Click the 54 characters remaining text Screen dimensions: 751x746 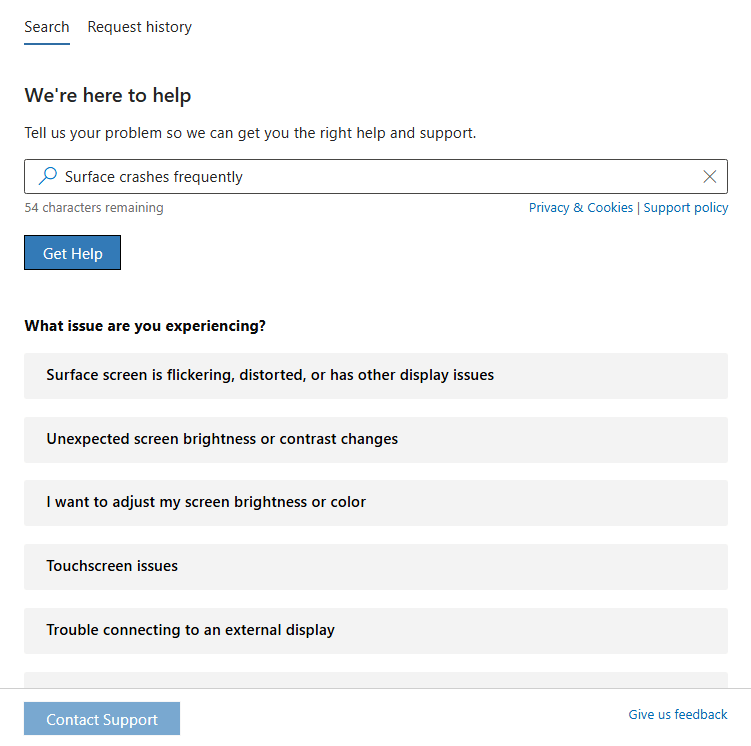(x=94, y=208)
